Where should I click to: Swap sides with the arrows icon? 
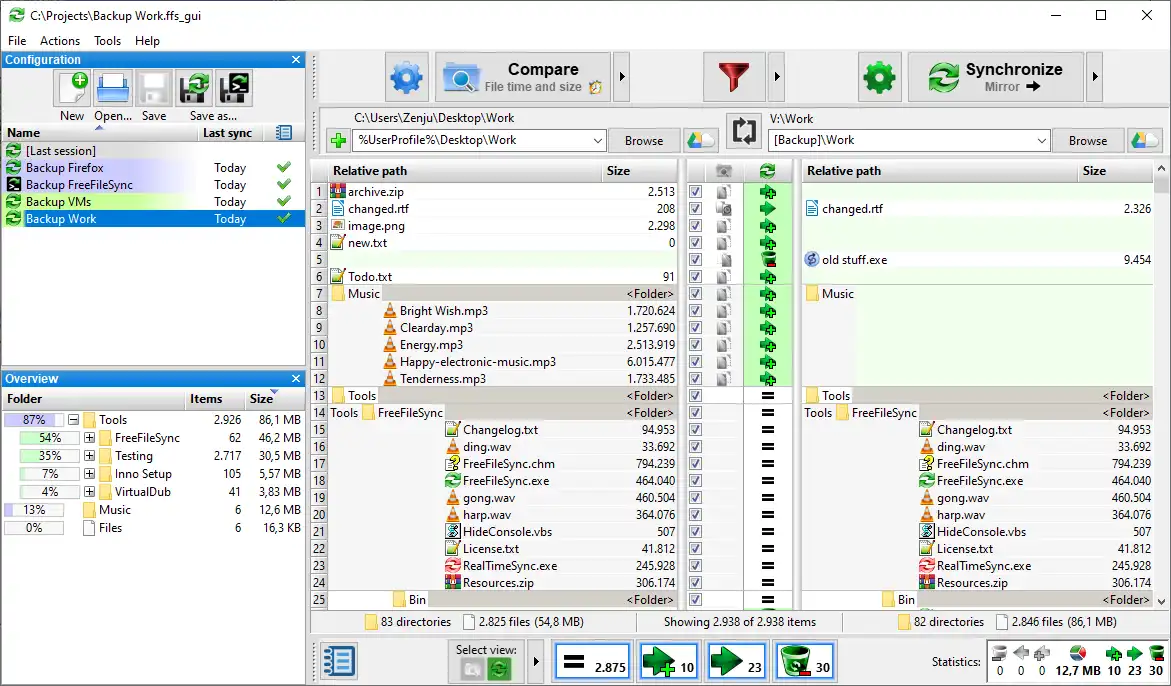pyautogui.click(x=745, y=131)
